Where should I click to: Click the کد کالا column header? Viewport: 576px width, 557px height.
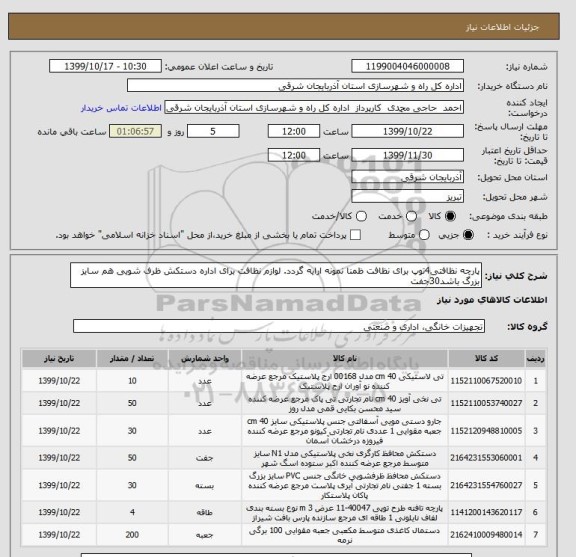486,359
